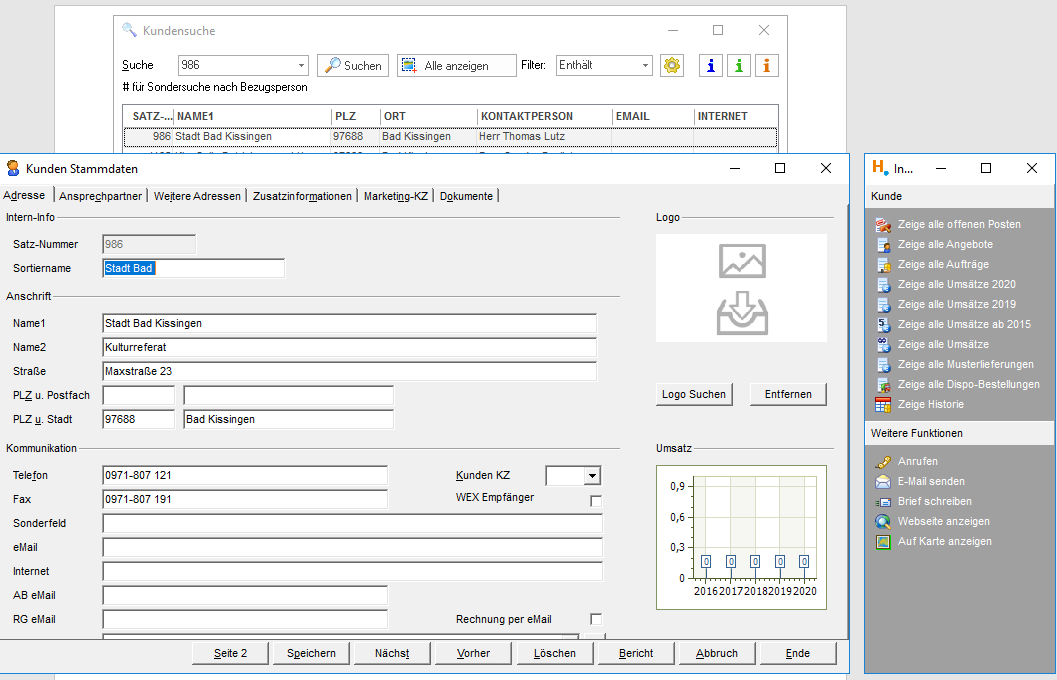Click icon beside Zeige alle Umsätze ab 2015
Screen dimensions: 1057x680
tap(883, 325)
